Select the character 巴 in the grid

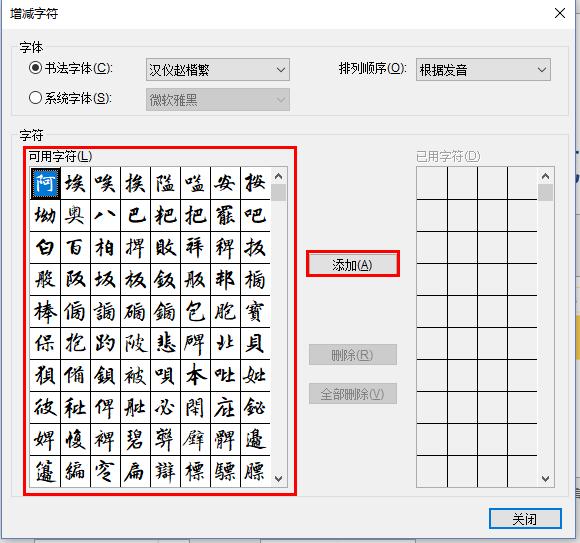135,215
